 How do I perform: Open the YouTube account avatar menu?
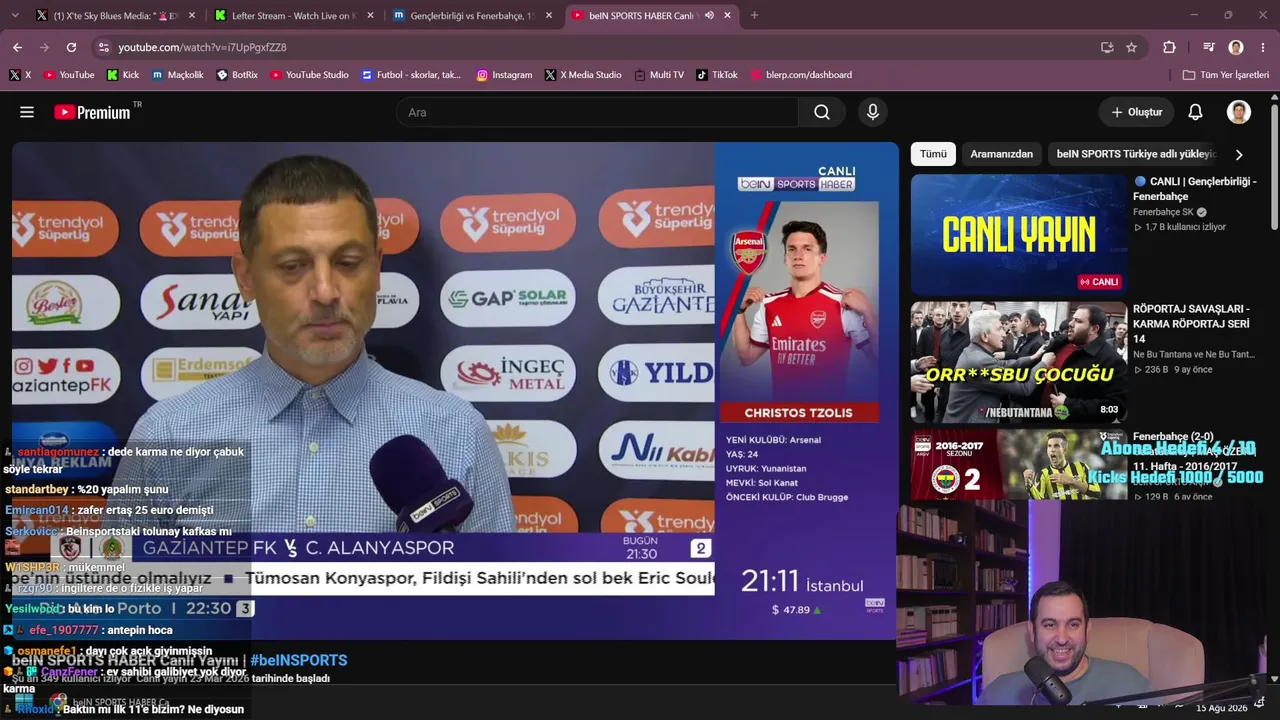tap(1239, 112)
